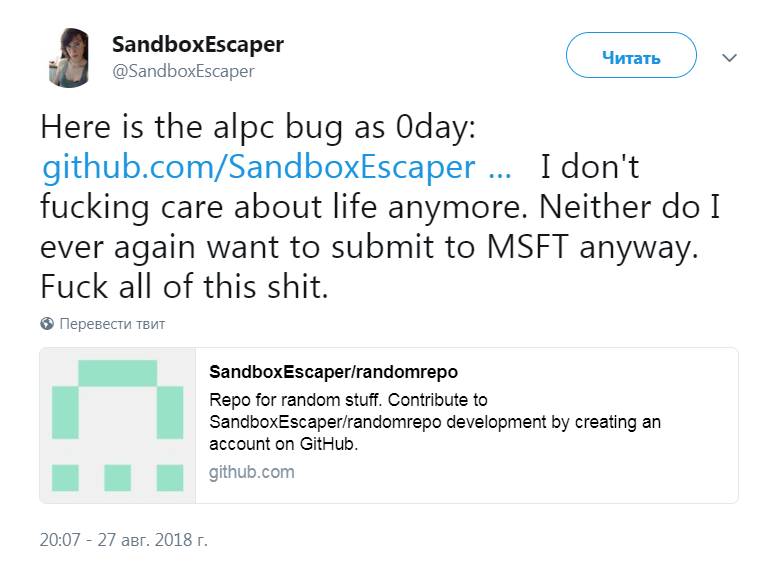Screen dimensions: 770x561
Task: Open the SandboxEscaper/randomrepo card title
Action: [333, 372]
